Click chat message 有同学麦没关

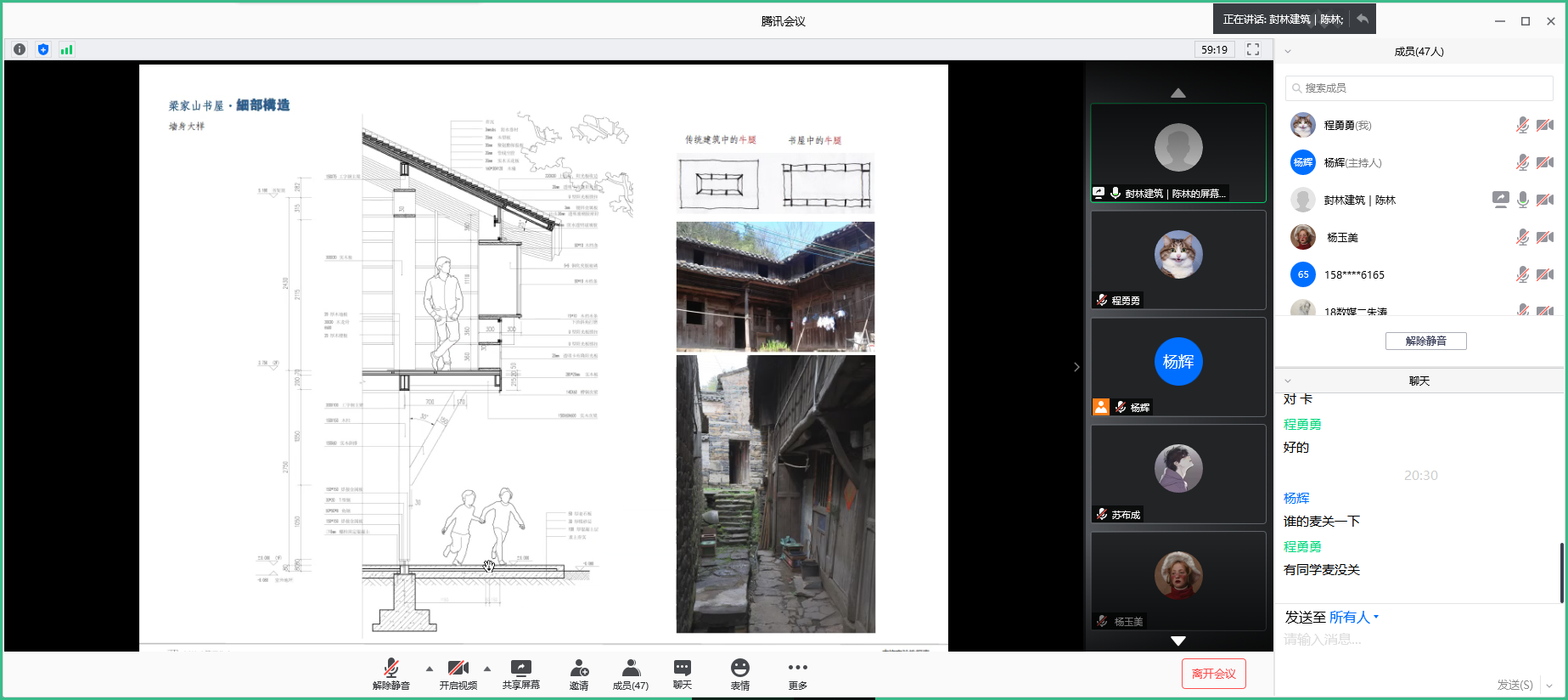point(1322,569)
